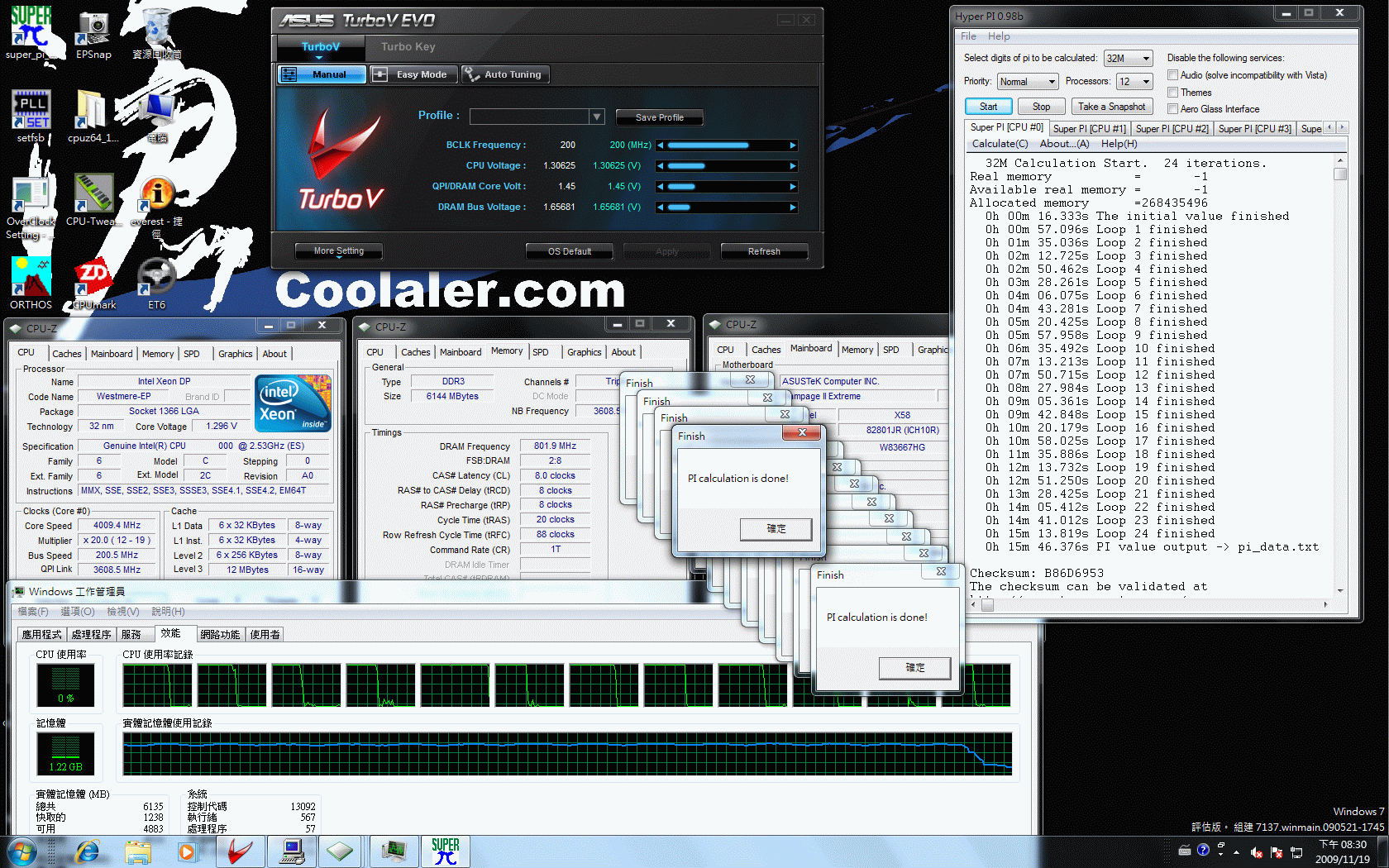The width and height of the screenshot is (1389, 868).
Task: Open the super_pi desktop shortcut
Action: point(31,33)
